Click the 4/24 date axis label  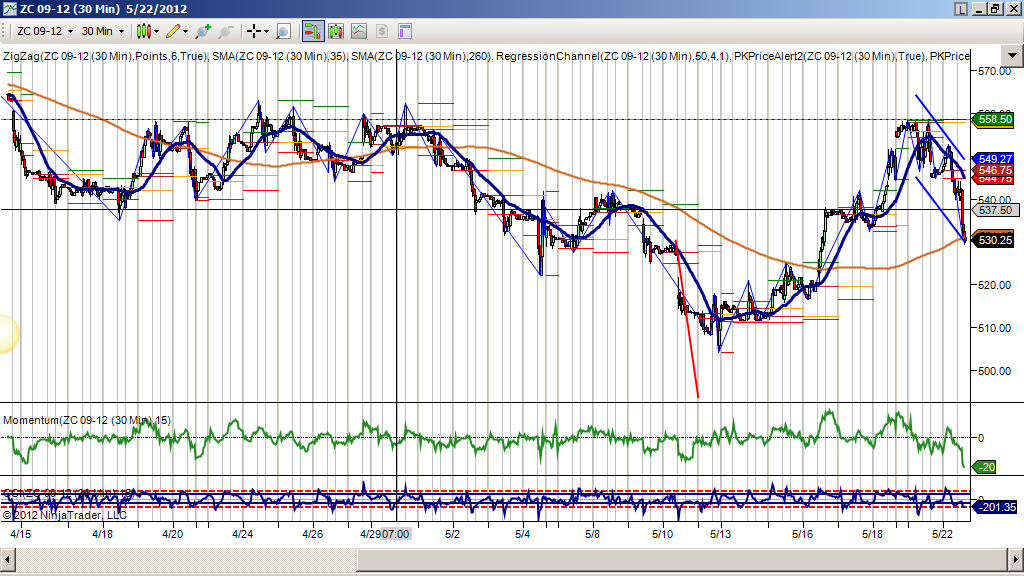point(242,534)
